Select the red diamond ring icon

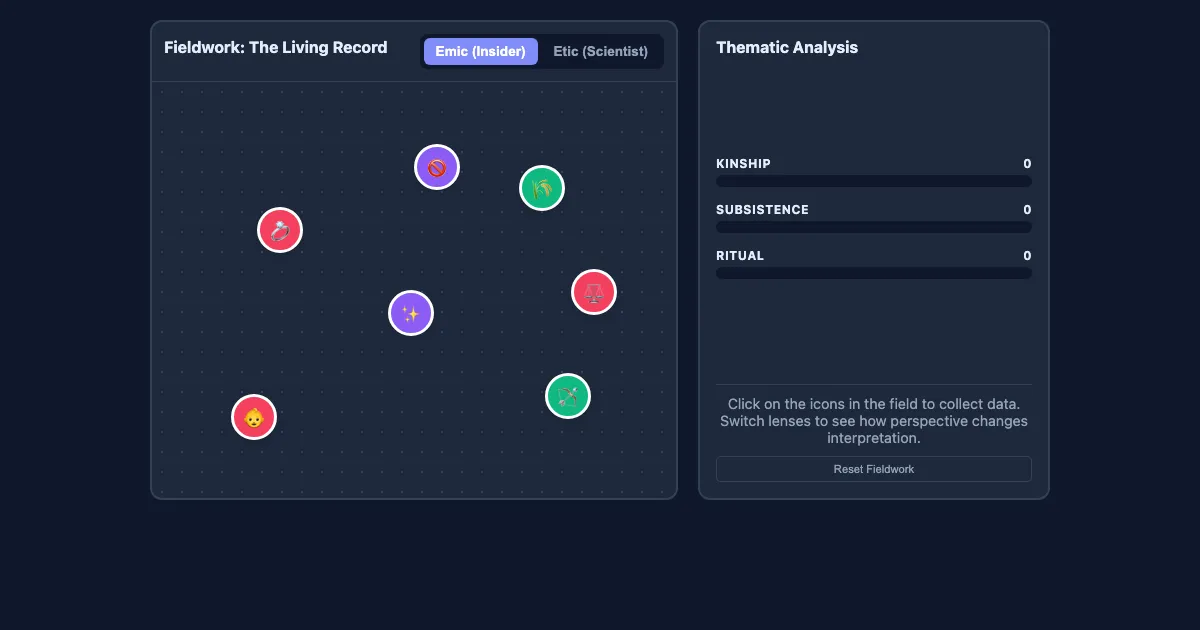pyautogui.click(x=280, y=230)
